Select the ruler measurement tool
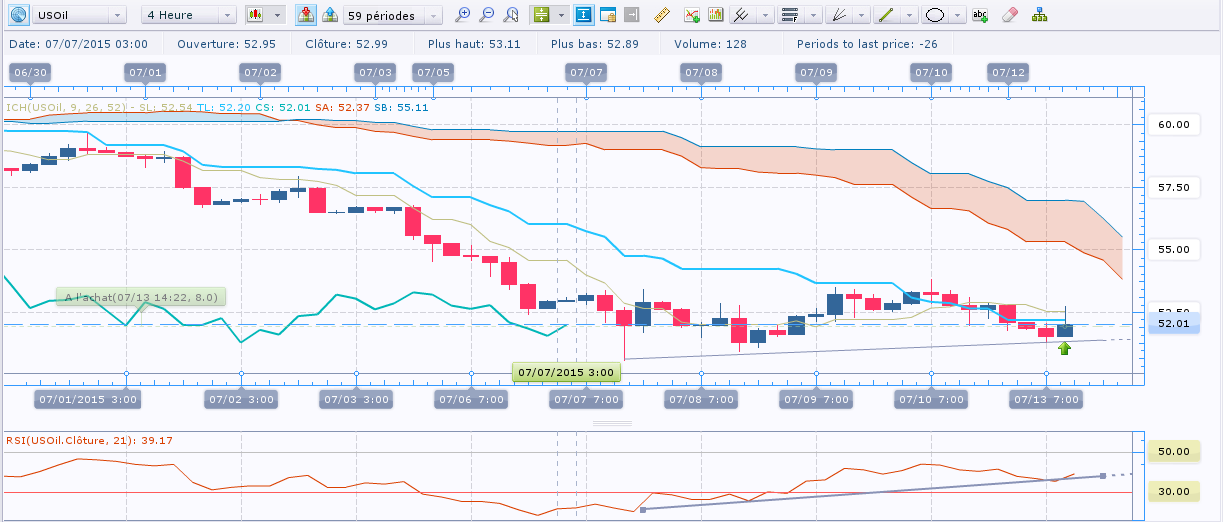This screenshot has width=1223, height=522. click(661, 15)
